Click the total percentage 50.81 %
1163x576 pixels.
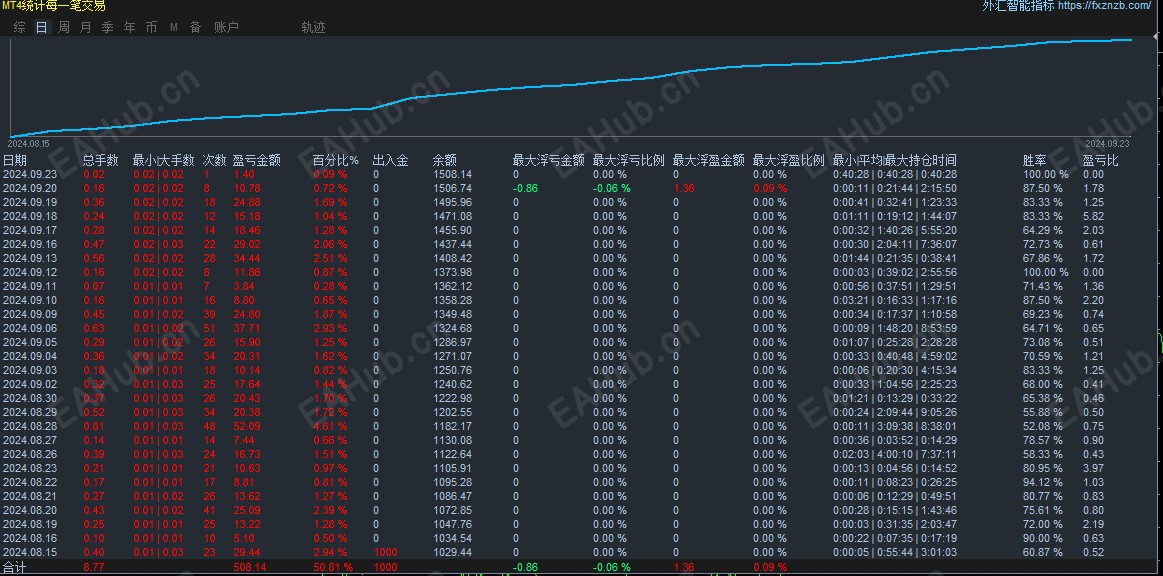point(332,567)
